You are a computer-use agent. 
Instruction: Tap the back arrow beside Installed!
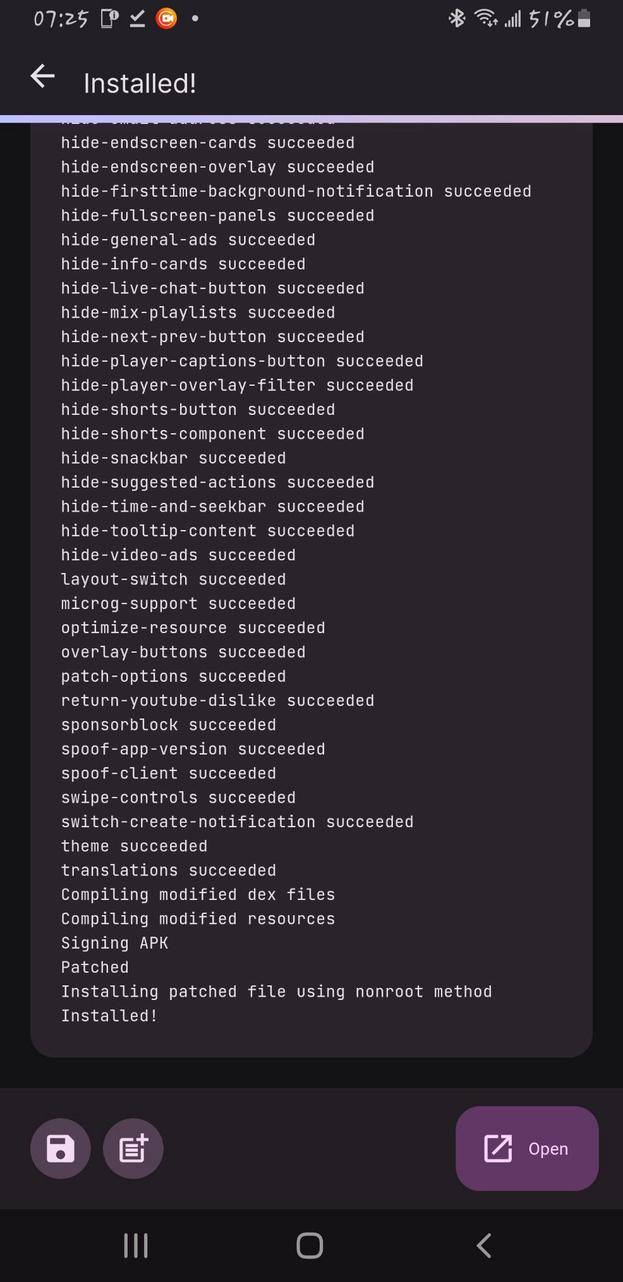point(42,76)
